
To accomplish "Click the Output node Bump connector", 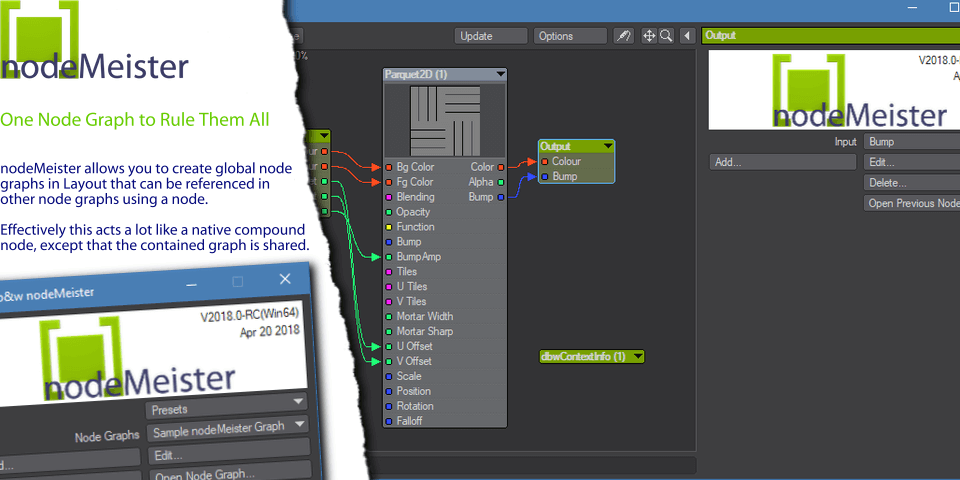I will point(544,177).
